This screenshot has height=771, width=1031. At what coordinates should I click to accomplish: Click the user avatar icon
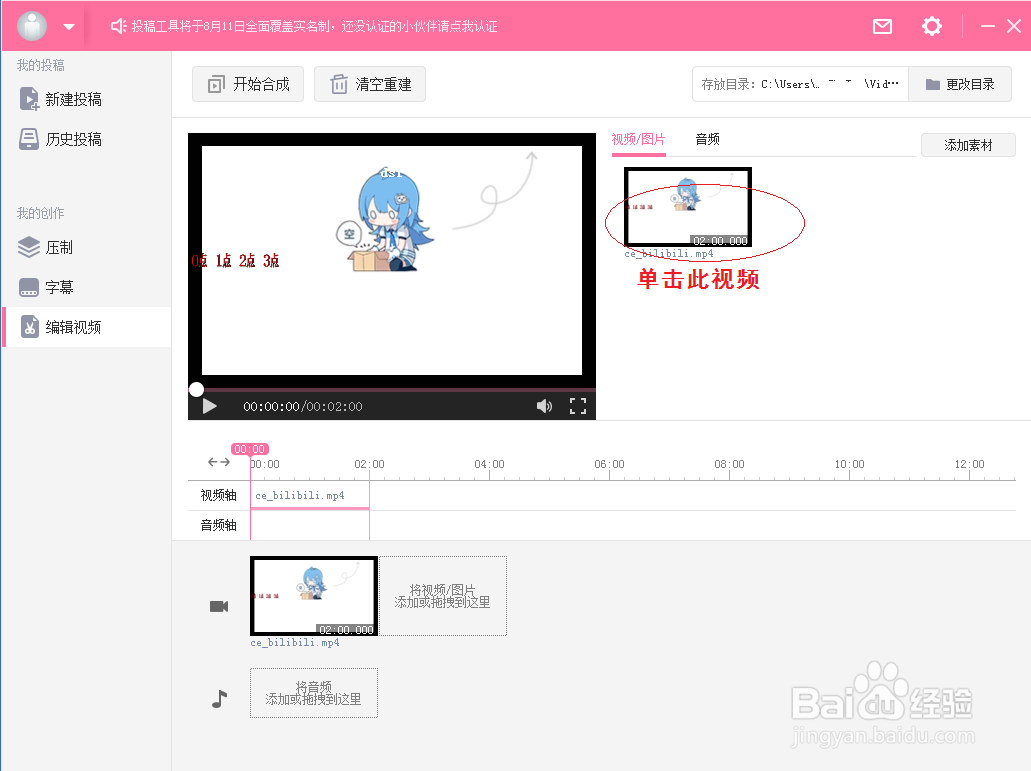point(32,26)
